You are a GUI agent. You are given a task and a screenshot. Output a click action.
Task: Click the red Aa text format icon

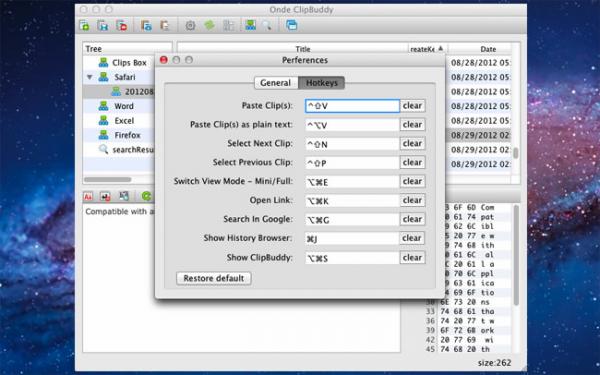point(88,196)
